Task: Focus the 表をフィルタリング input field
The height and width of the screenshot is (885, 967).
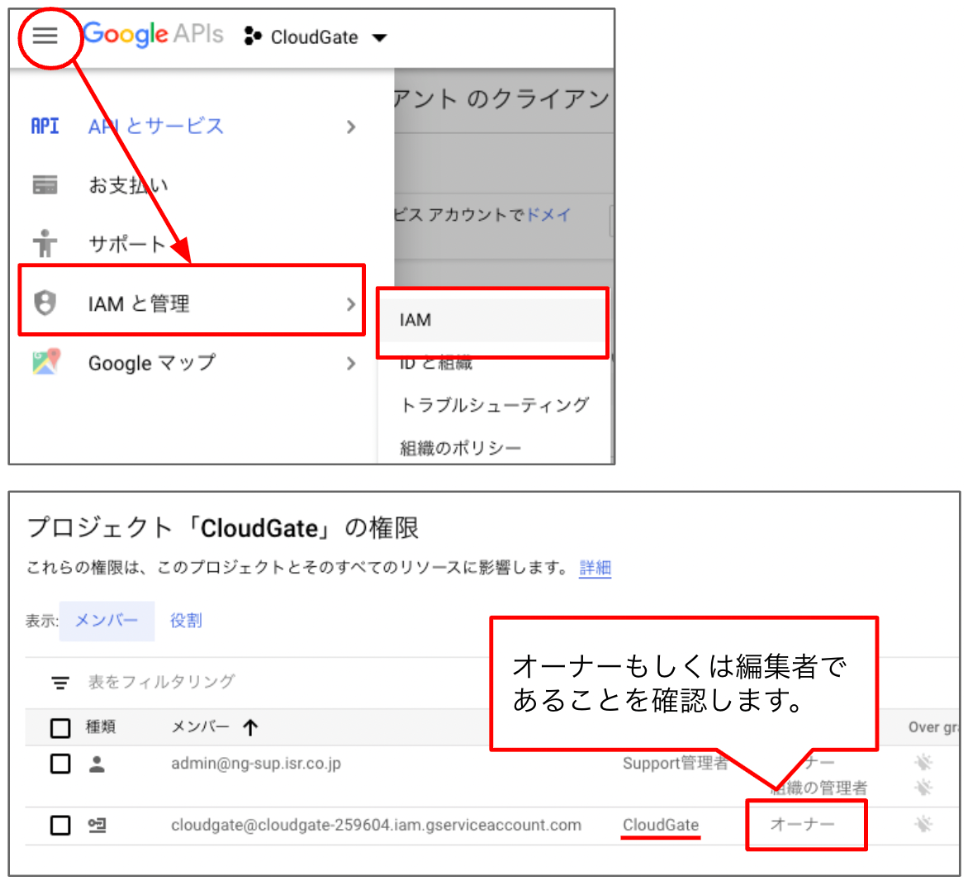Action: click(x=162, y=681)
